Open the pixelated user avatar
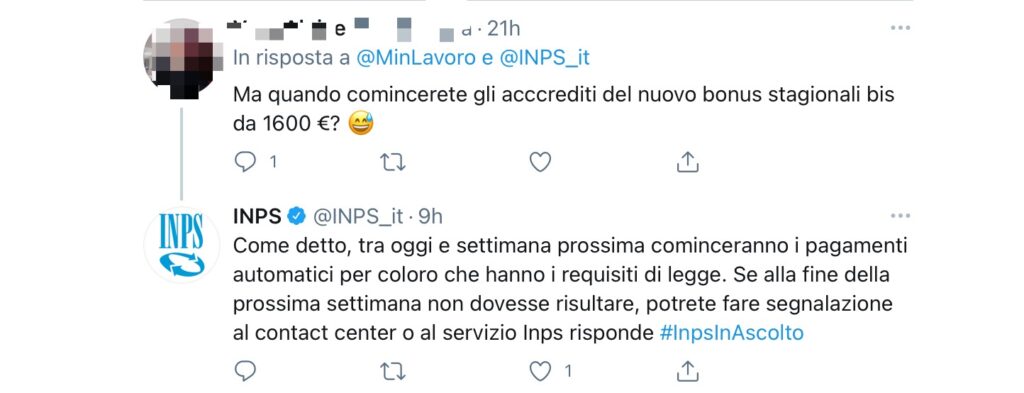This screenshot has width=1024, height=393. (181, 59)
